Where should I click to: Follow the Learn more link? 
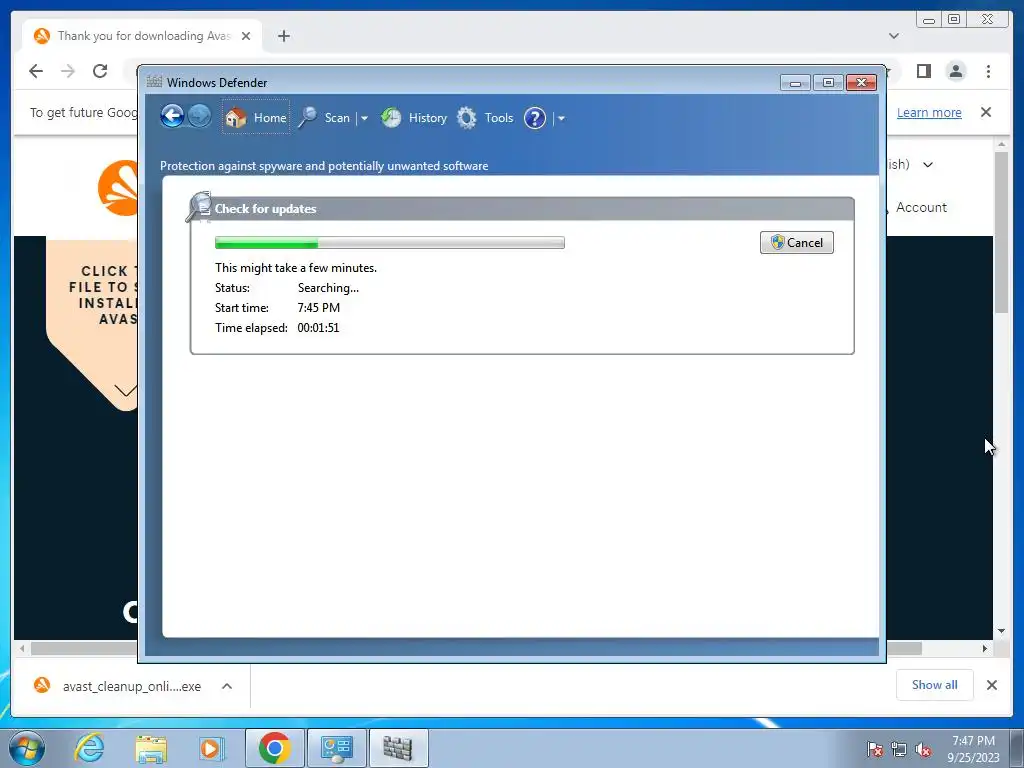tap(929, 112)
